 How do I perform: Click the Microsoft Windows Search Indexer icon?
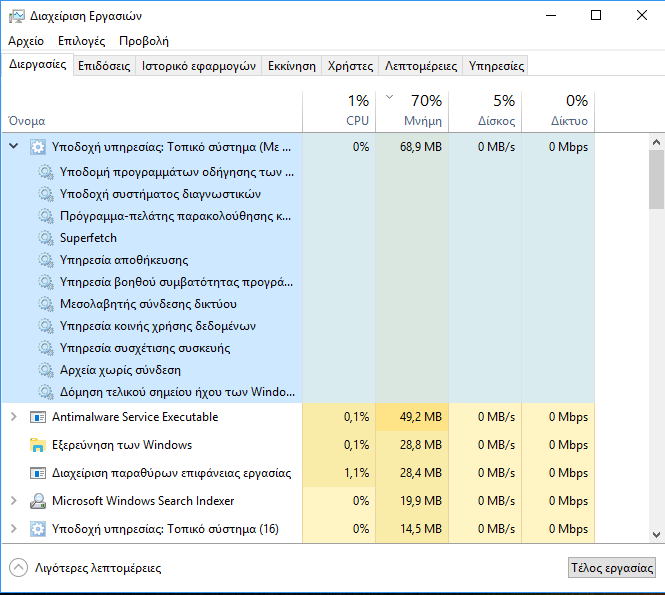(x=38, y=501)
